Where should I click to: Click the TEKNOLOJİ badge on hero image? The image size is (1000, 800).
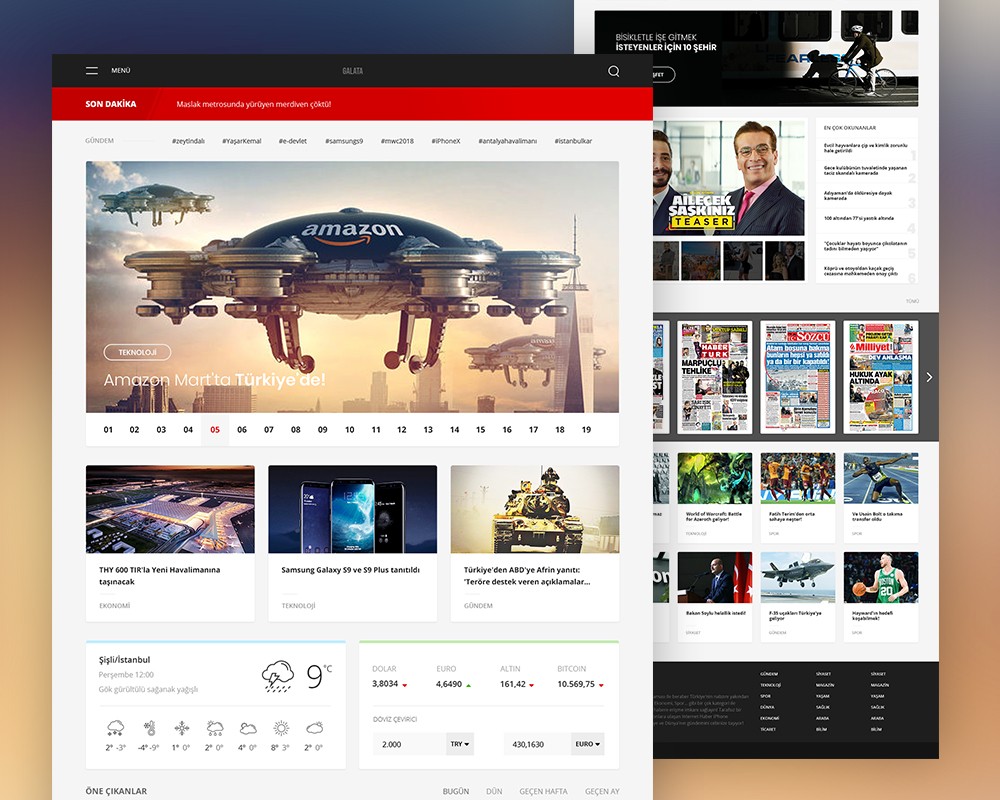point(137,352)
